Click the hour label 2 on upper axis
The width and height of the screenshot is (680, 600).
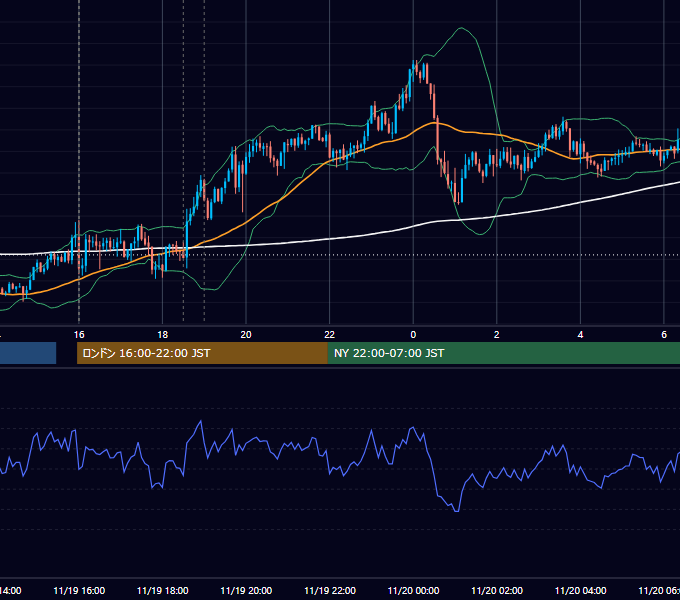[497, 335]
